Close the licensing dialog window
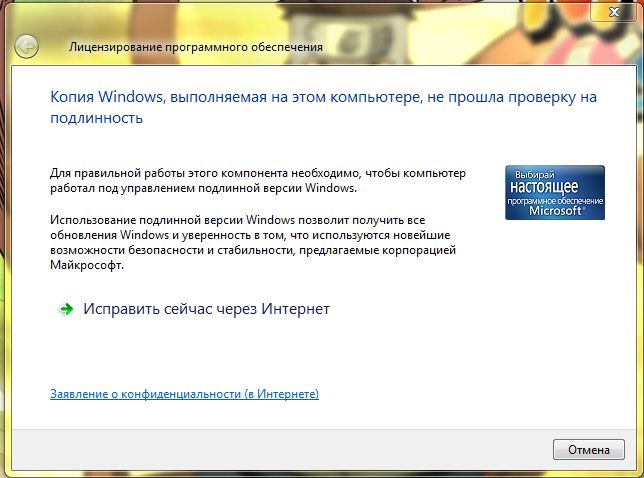The height and width of the screenshot is (478, 644). pos(614,12)
